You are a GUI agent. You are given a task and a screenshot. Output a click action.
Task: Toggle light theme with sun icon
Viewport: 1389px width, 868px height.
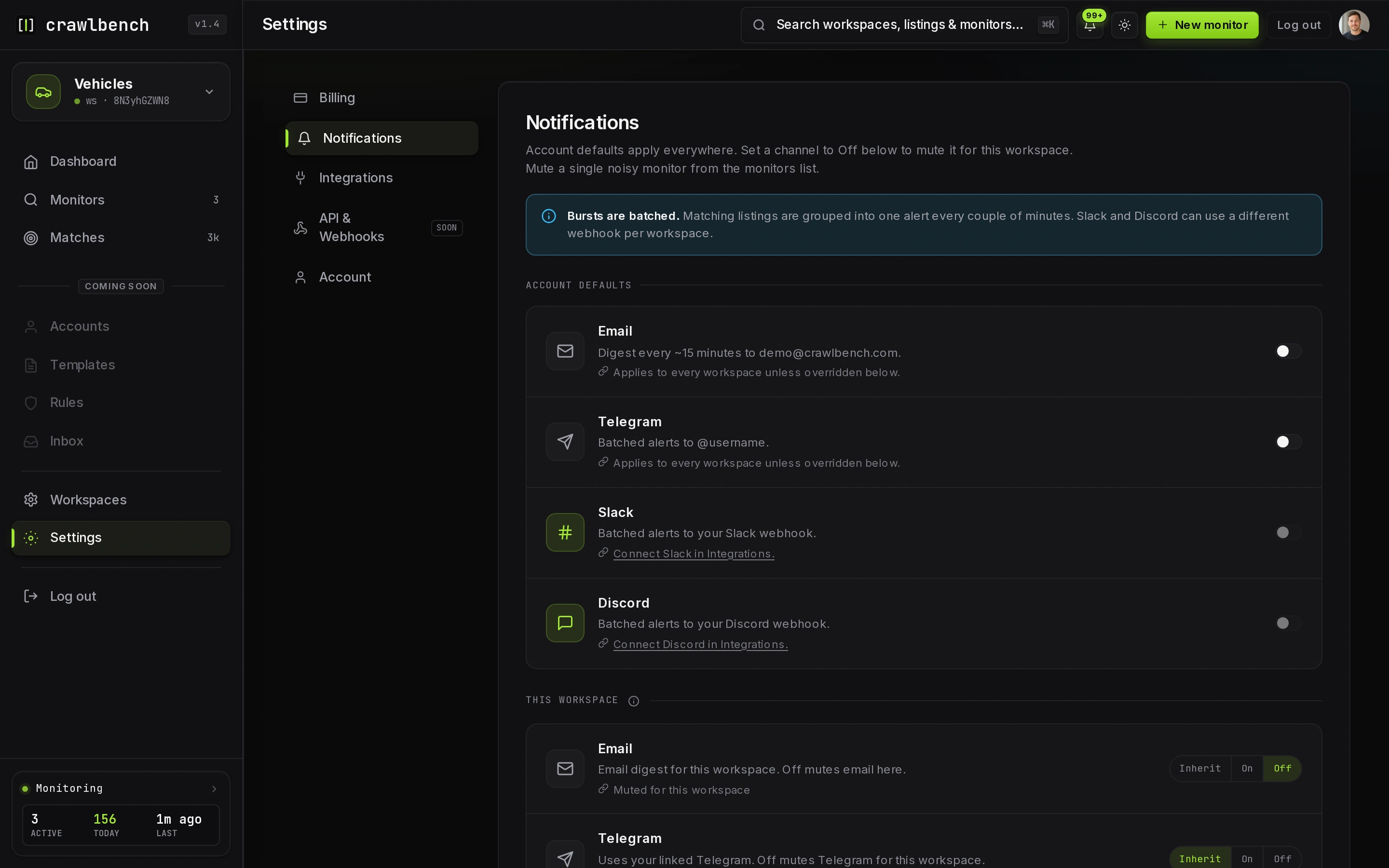[1124, 25]
